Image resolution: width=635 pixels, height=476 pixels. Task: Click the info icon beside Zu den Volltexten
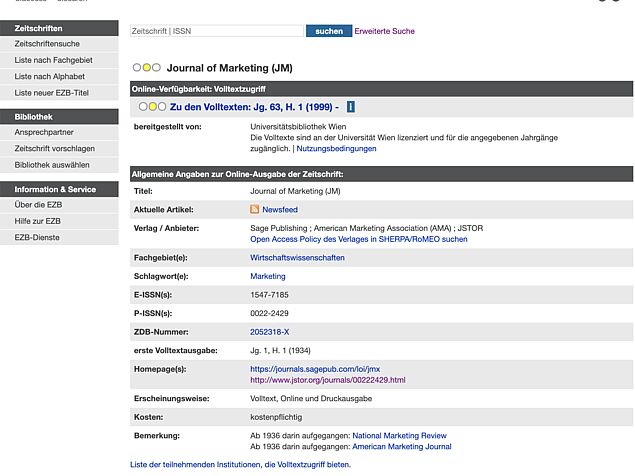tap(351, 107)
